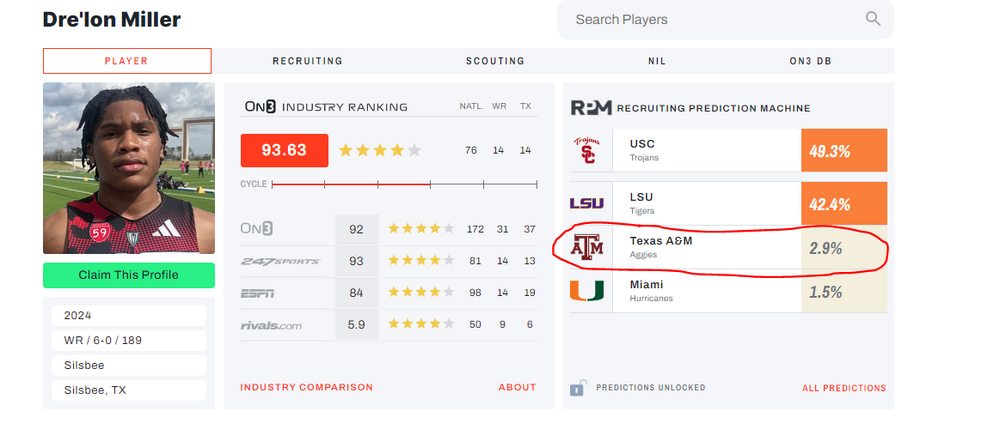Click the USC Trojans logo
Screen dimensions: 1000x423
(x=586, y=150)
